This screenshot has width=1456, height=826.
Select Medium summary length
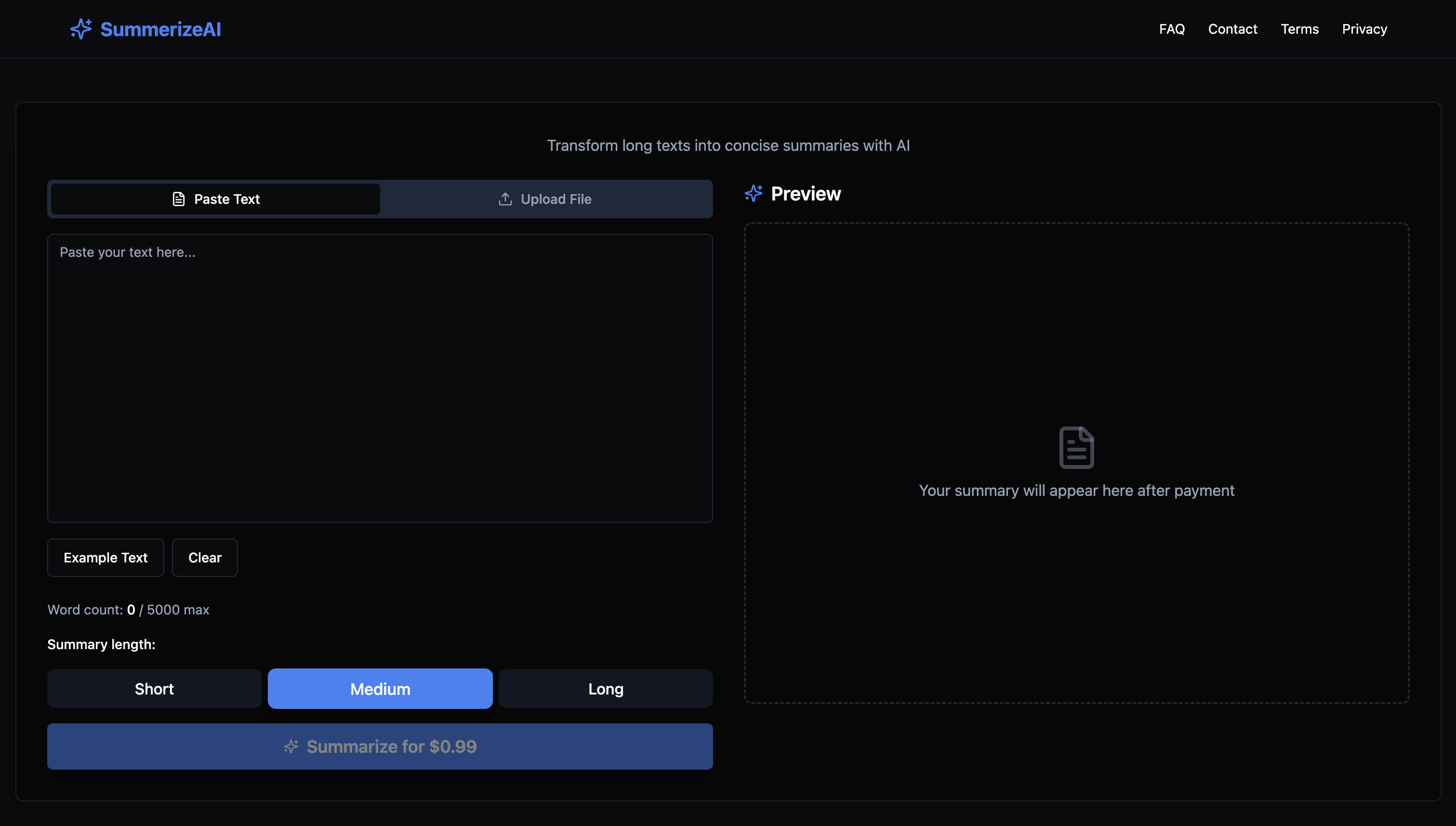tap(380, 689)
